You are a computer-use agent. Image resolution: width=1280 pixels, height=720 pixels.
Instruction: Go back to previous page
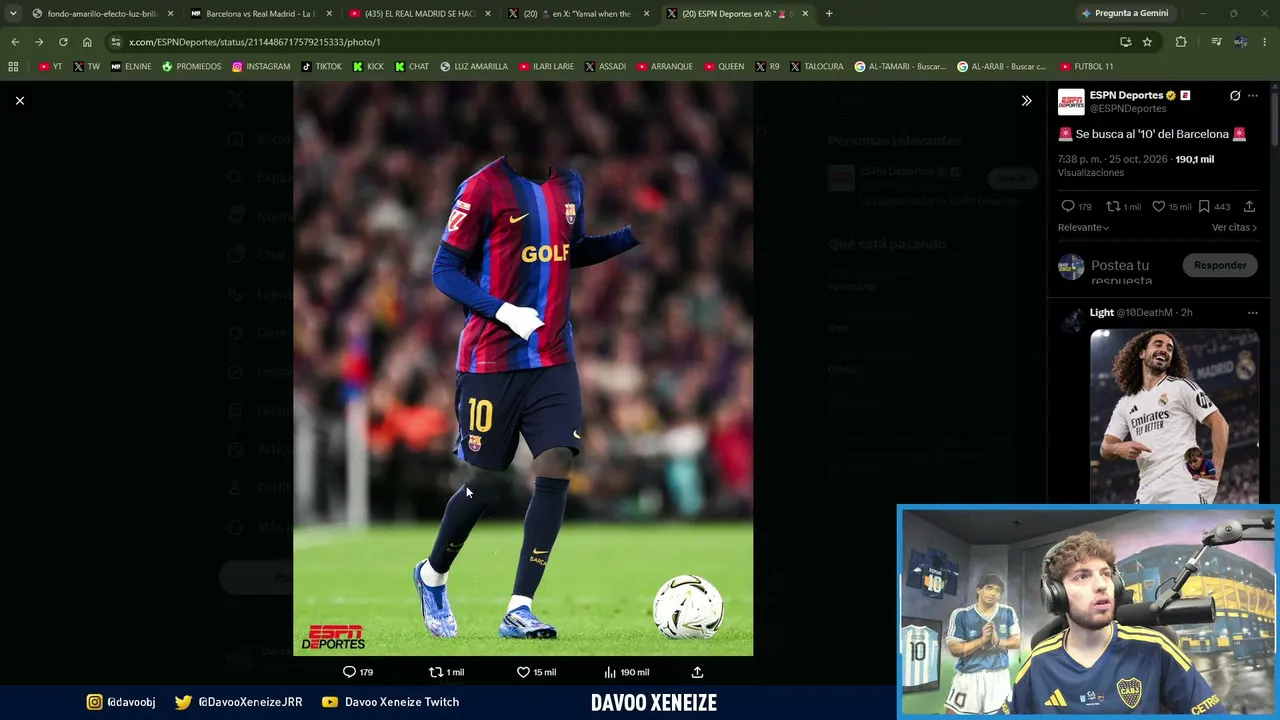(x=15, y=42)
